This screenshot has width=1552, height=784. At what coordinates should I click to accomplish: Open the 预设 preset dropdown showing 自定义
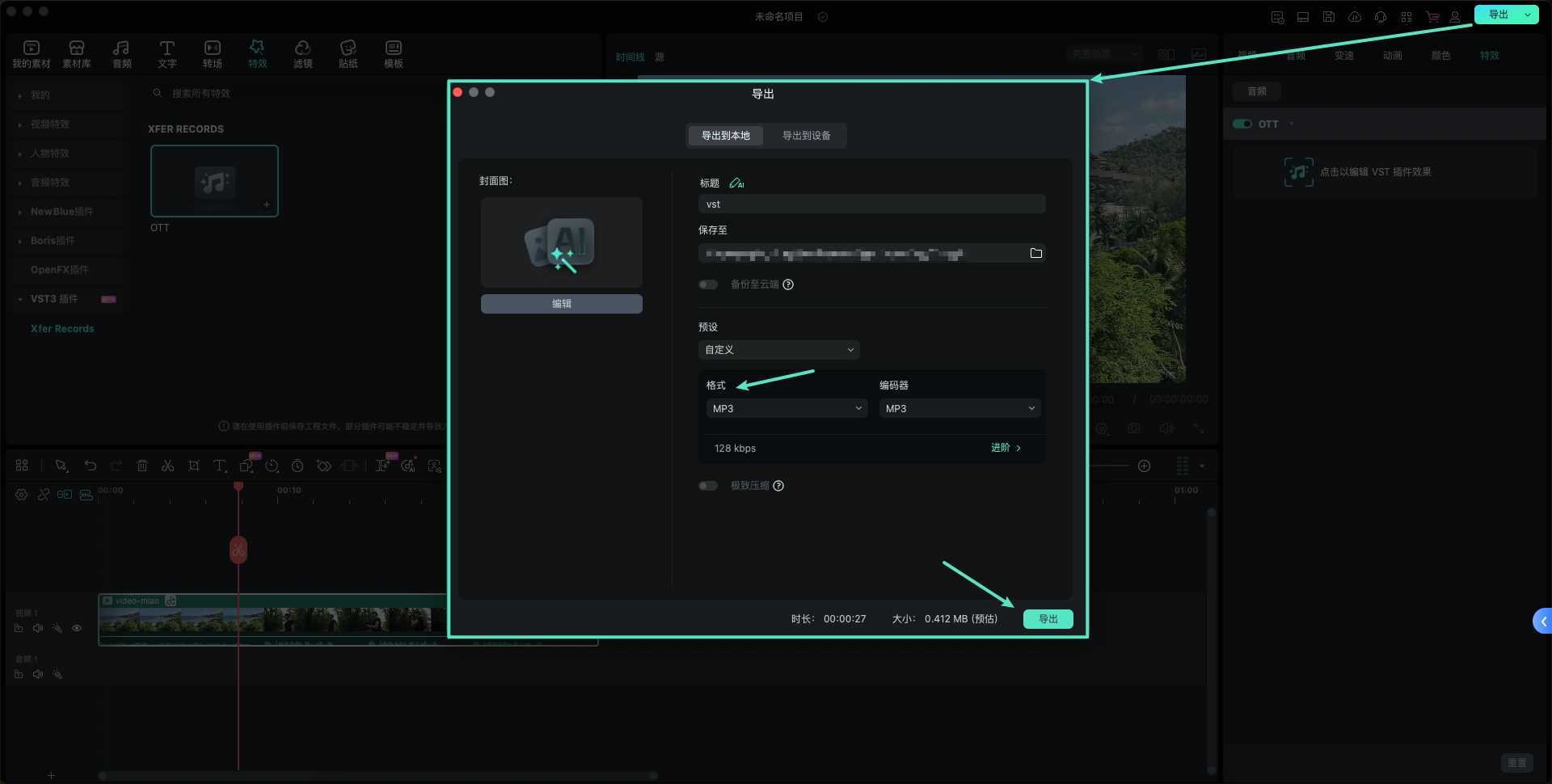(778, 350)
